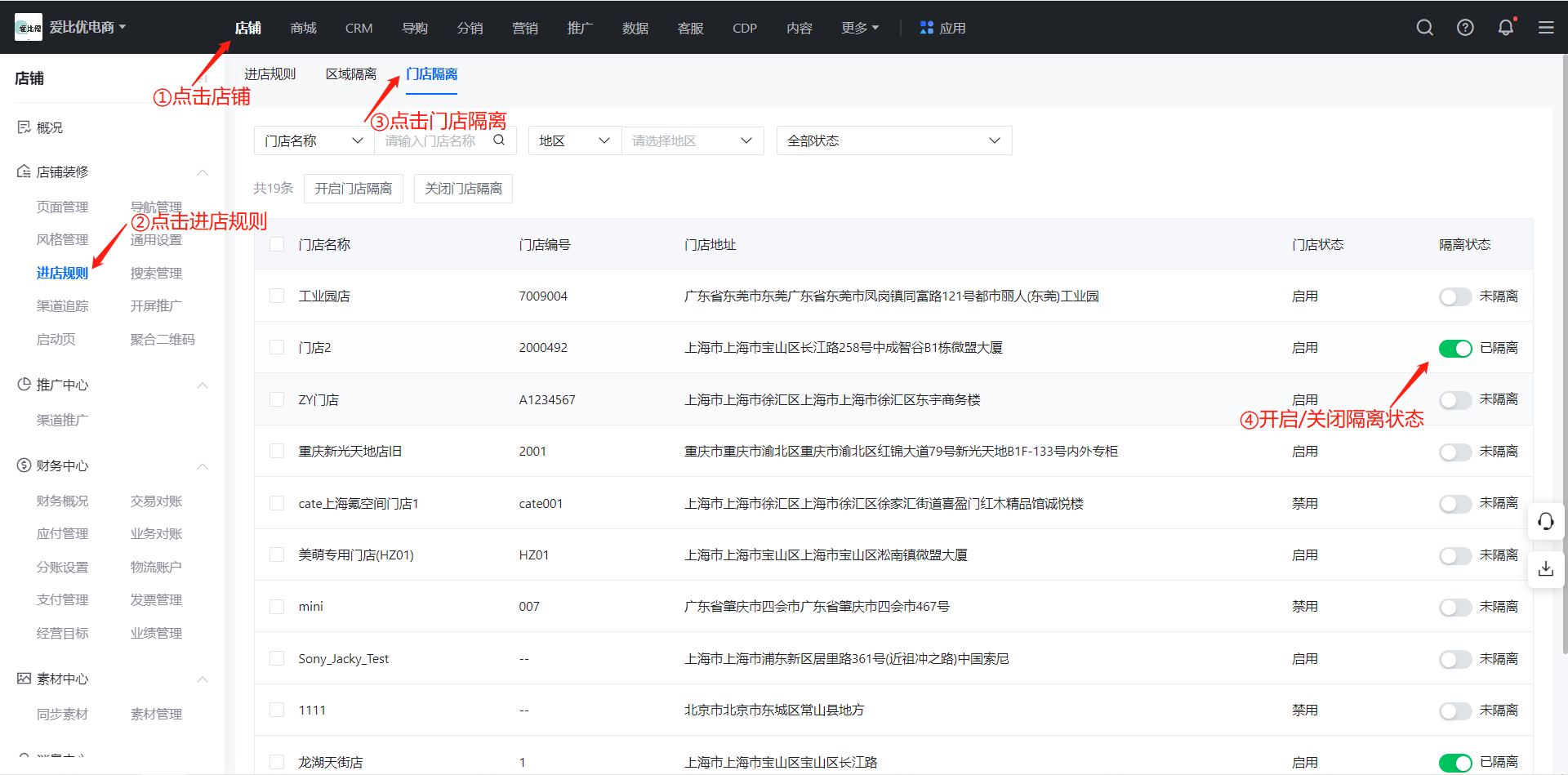
Task: Check the select-all header checkbox
Action: pos(277,244)
